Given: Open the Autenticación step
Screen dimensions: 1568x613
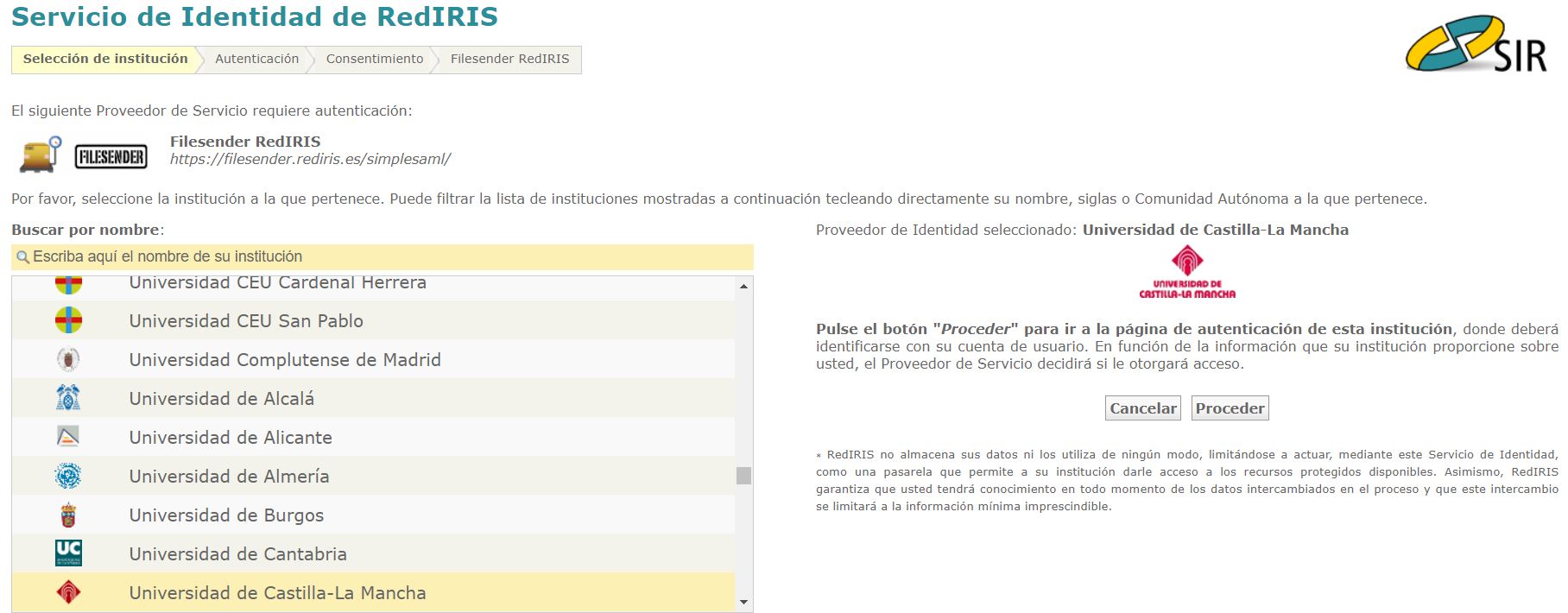Looking at the screenshot, I should click(x=256, y=59).
